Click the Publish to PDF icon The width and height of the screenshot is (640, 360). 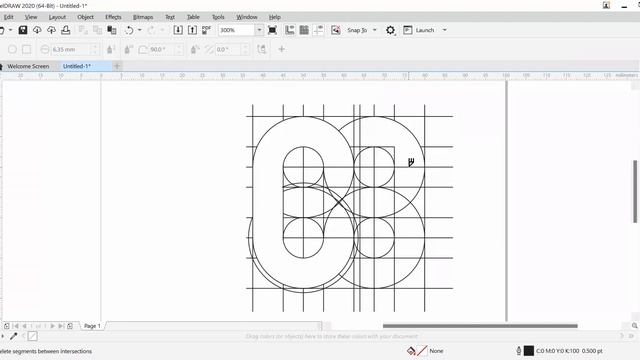[207, 30]
